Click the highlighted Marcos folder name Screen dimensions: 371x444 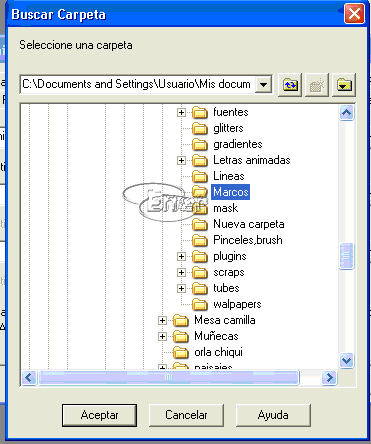[231, 192]
